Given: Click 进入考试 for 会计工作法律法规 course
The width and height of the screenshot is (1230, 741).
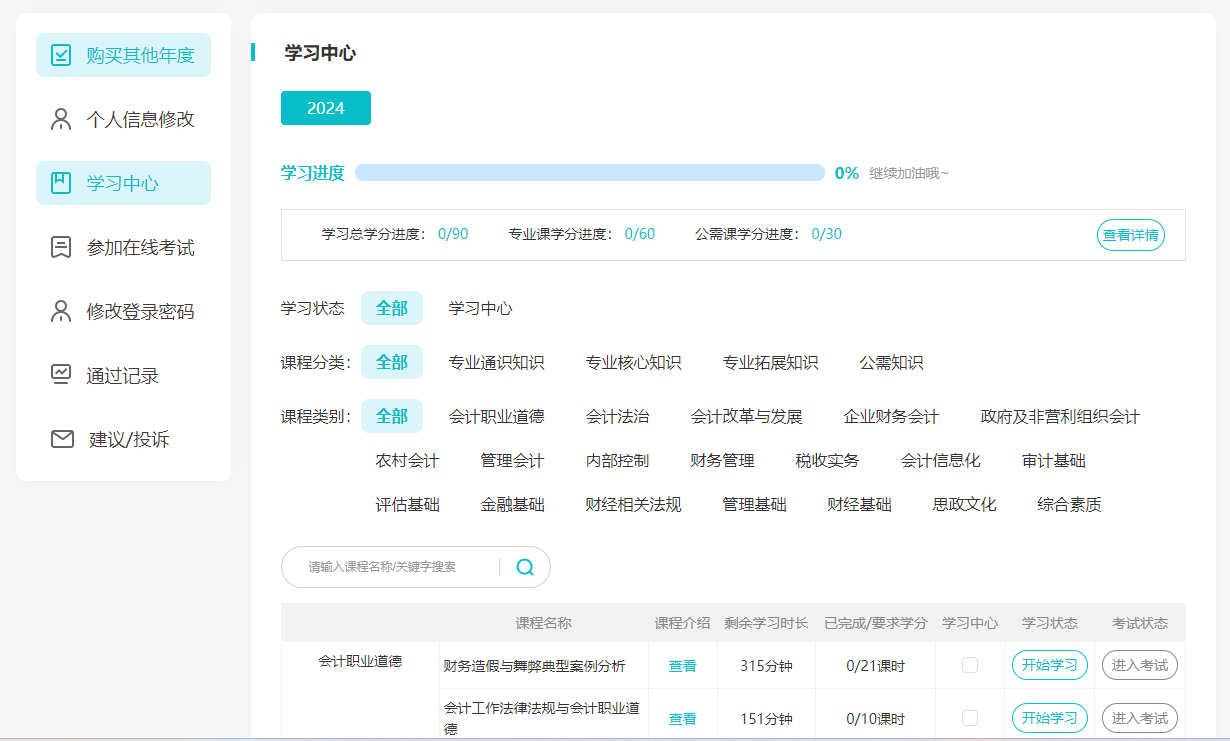Looking at the screenshot, I should [1140, 717].
